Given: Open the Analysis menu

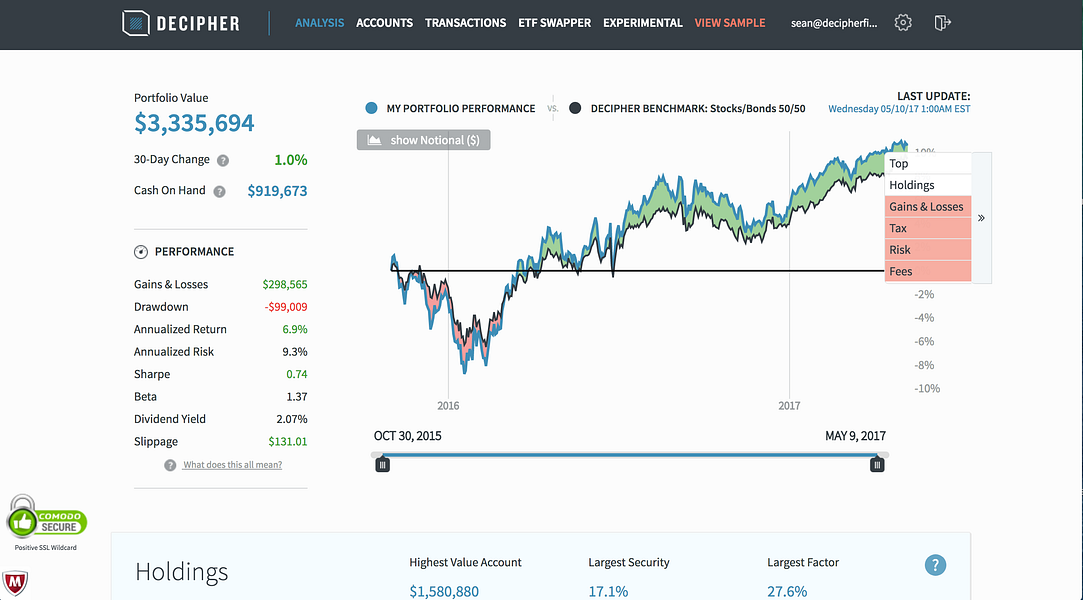Looking at the screenshot, I should (x=320, y=23).
